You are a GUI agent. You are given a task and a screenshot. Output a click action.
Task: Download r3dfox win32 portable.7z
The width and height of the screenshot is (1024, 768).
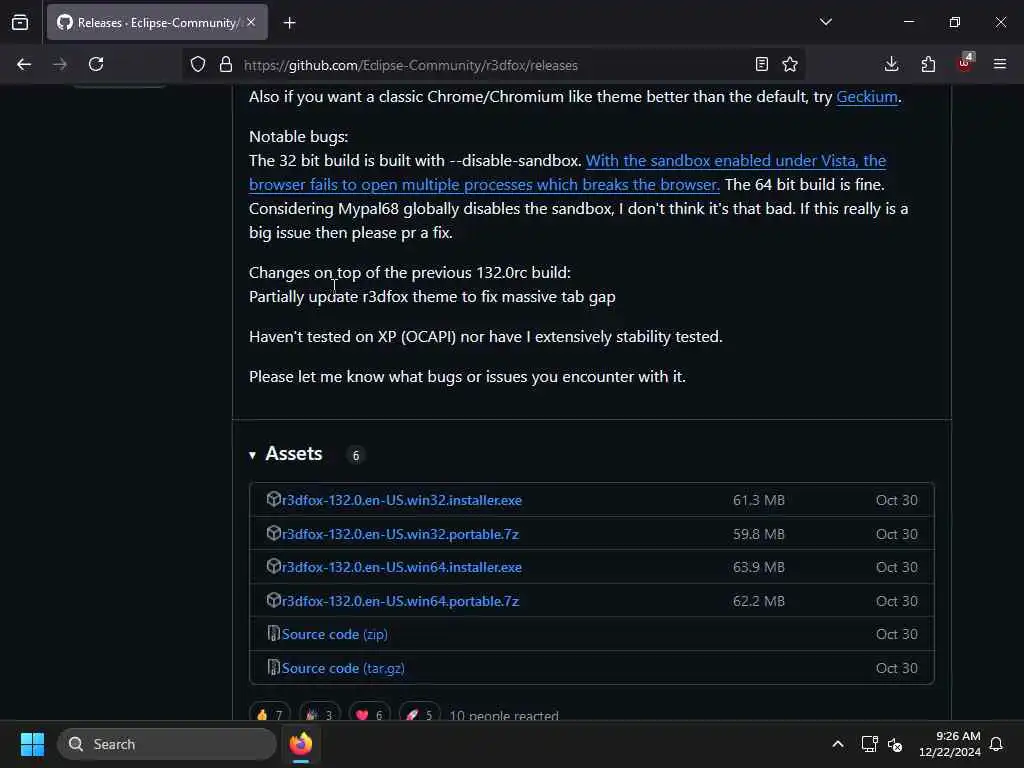400,534
